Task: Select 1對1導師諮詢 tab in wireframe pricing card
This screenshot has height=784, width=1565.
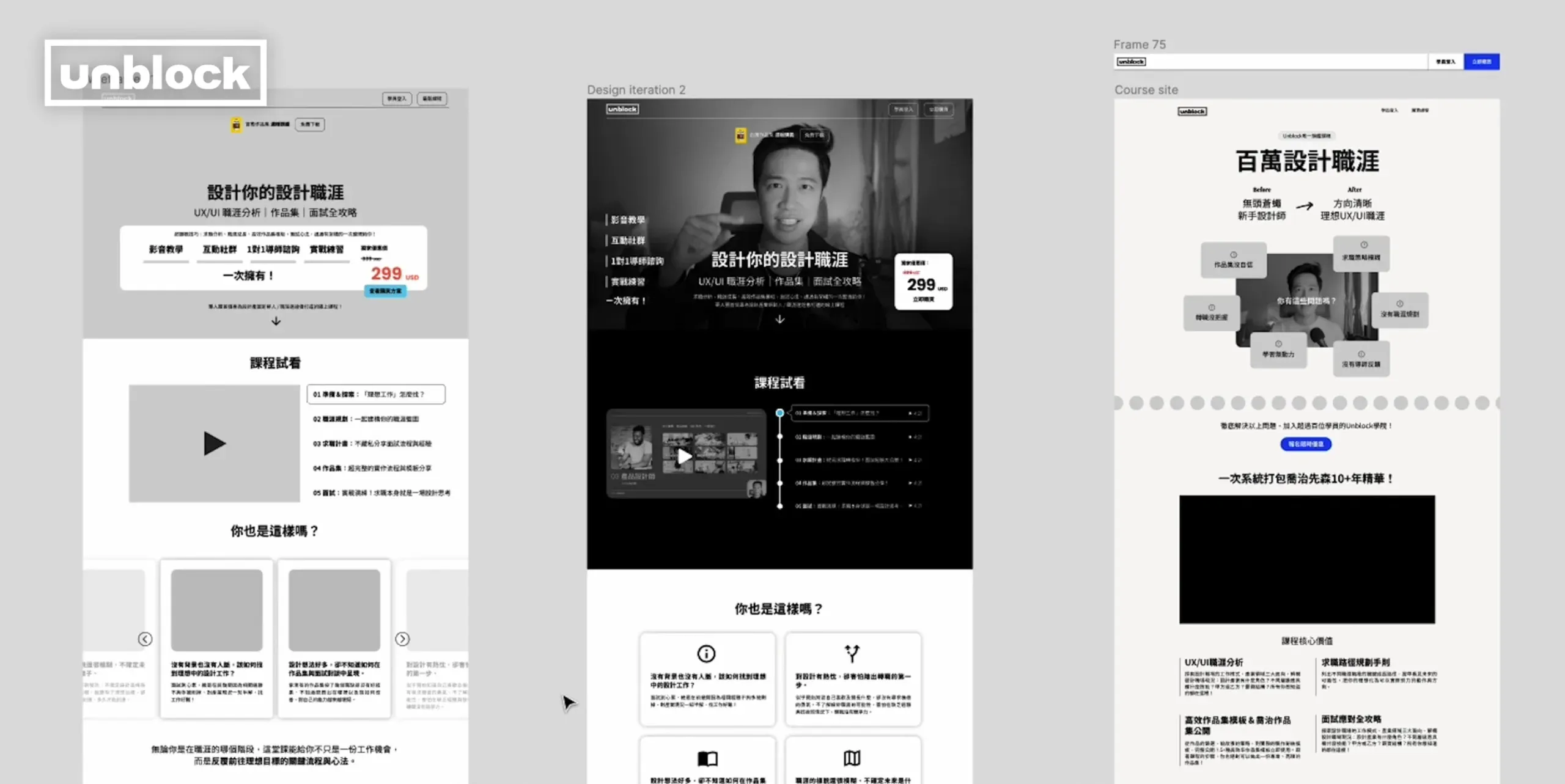Action: coord(273,249)
